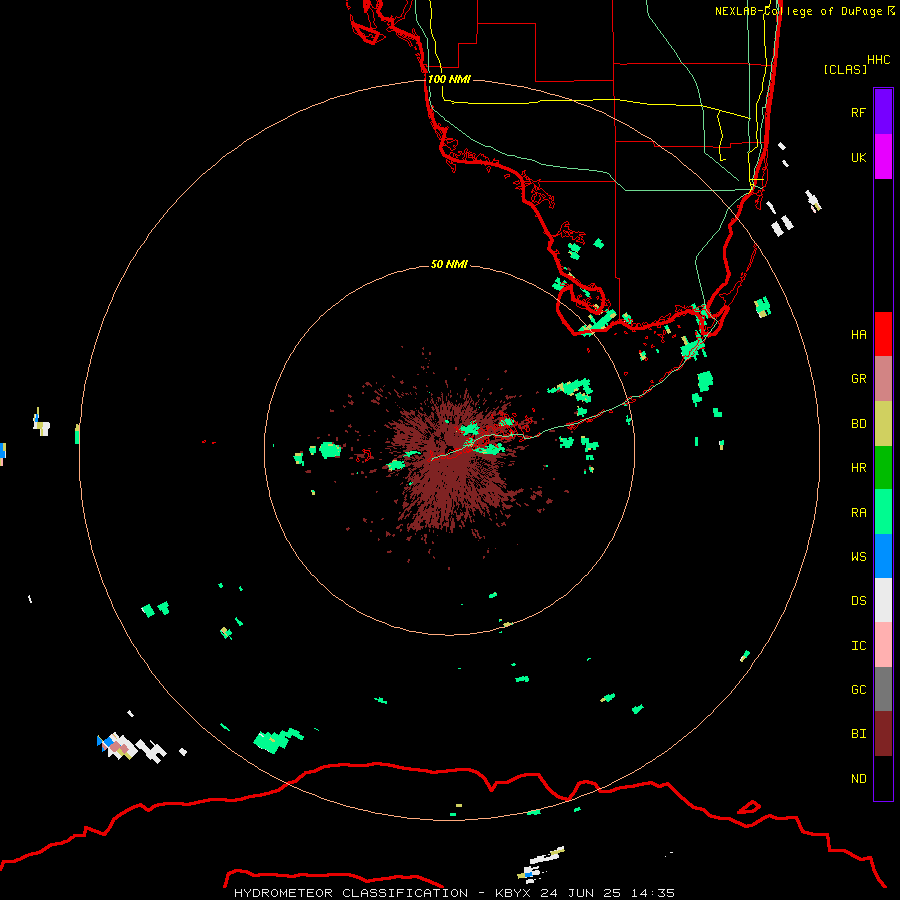Screen dimensions: 900x900
Task: Click the 100 NMI range ring label
Action: 449,79
